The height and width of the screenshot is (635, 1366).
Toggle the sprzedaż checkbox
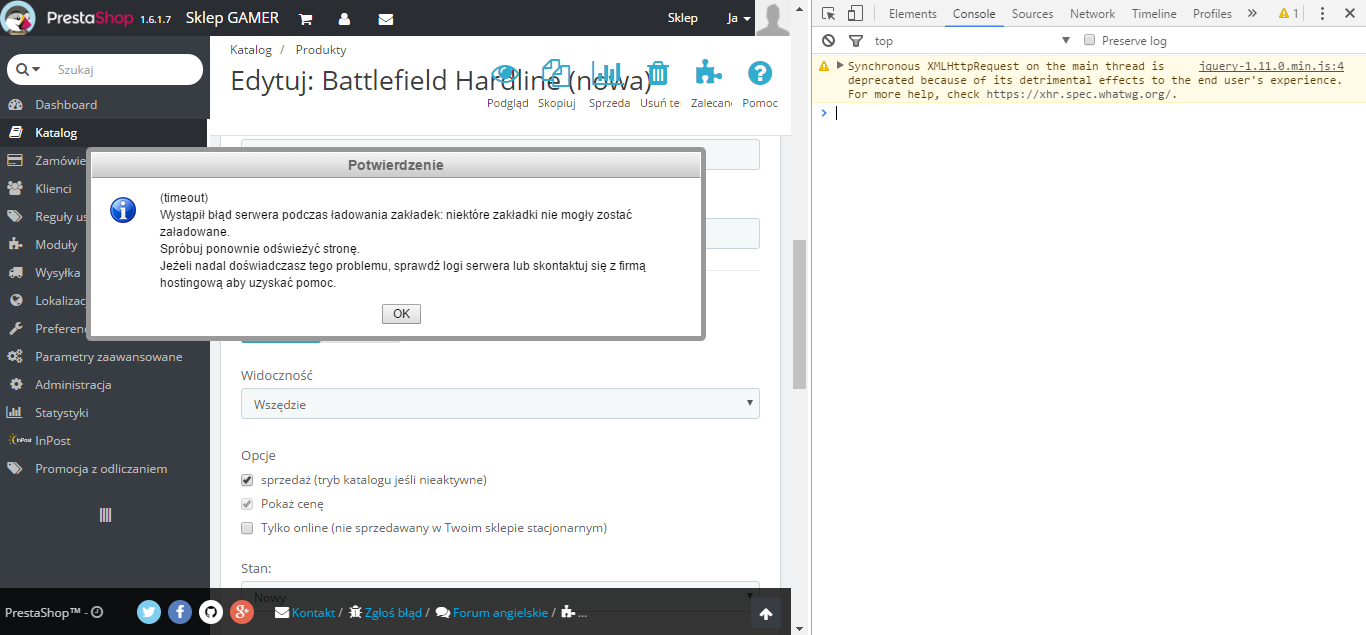click(247, 480)
